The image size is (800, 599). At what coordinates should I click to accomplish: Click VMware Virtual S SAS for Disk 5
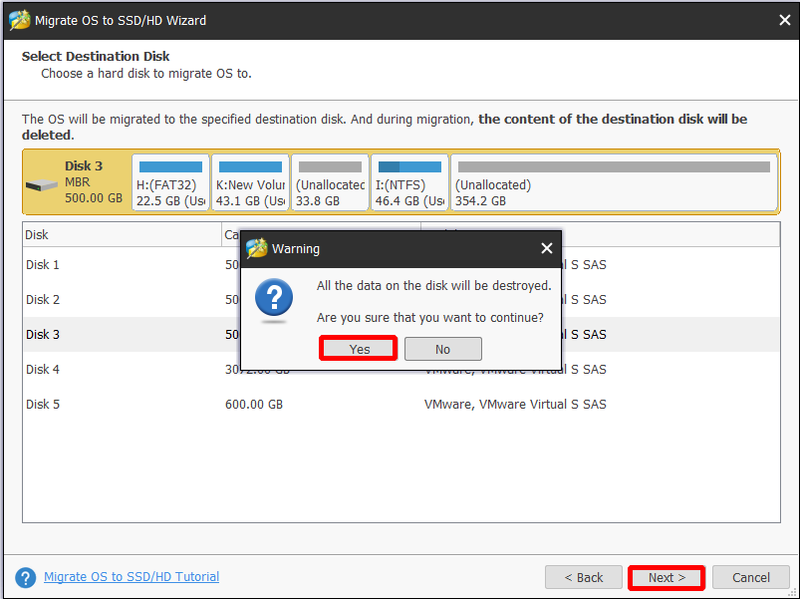coord(515,405)
